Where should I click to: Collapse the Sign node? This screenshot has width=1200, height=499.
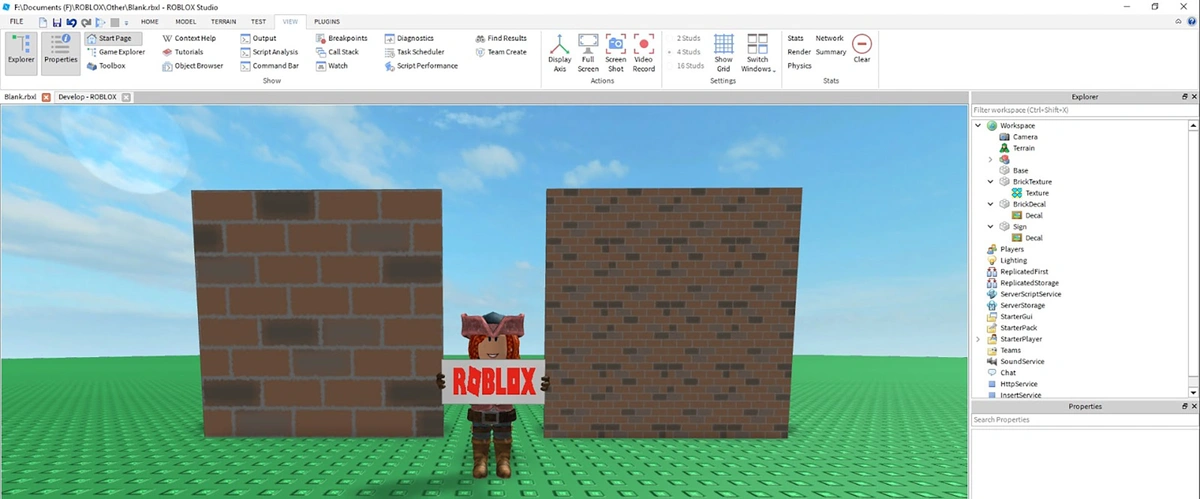coord(991,227)
